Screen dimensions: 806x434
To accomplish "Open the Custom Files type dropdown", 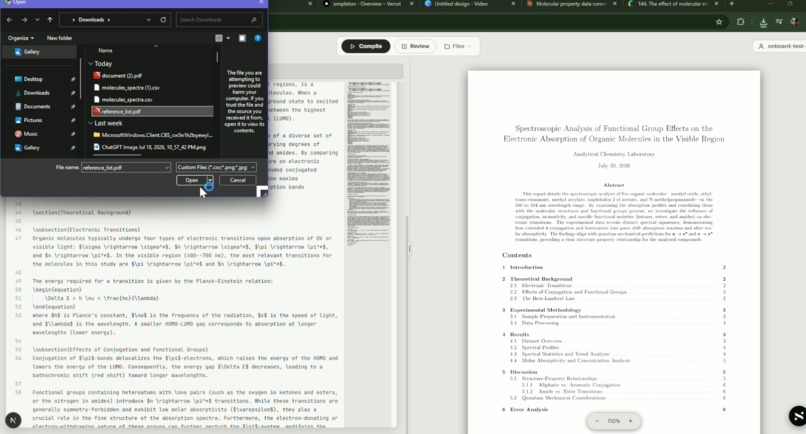I will pyautogui.click(x=216, y=167).
